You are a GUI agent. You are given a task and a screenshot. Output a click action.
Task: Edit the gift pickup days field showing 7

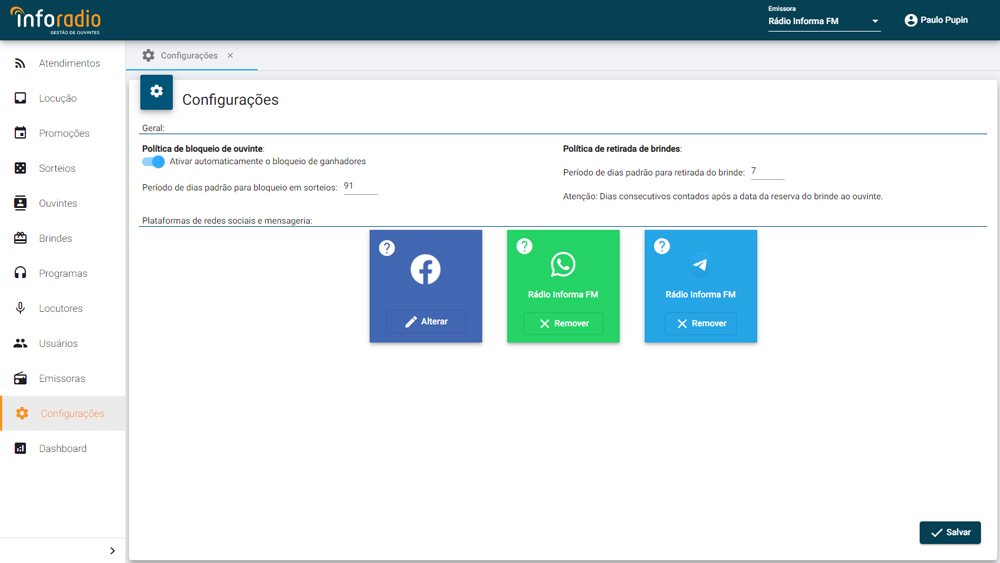click(x=767, y=172)
